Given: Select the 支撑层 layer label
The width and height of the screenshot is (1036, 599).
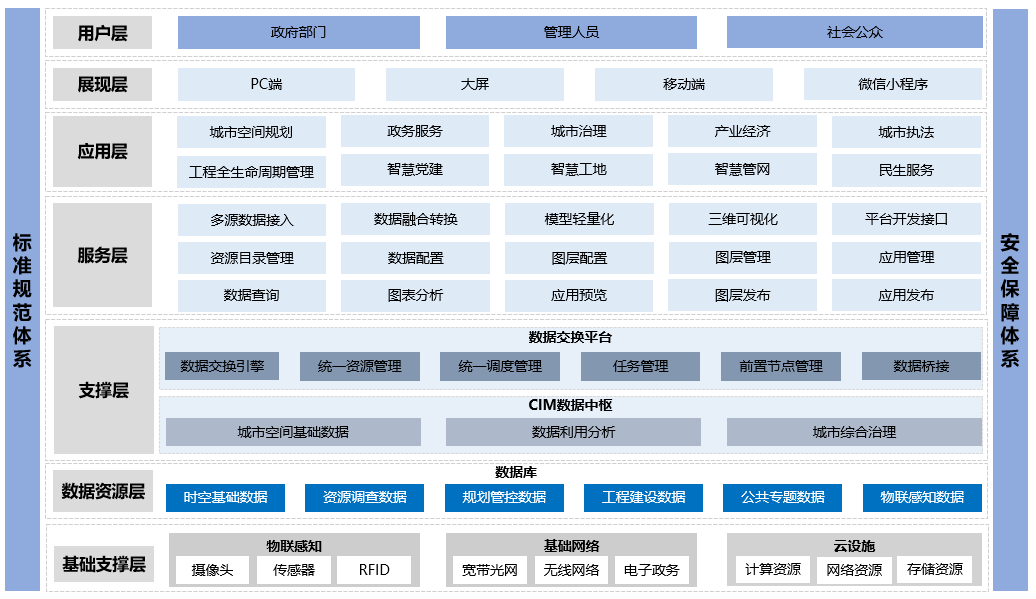Looking at the screenshot, I should tap(103, 390).
